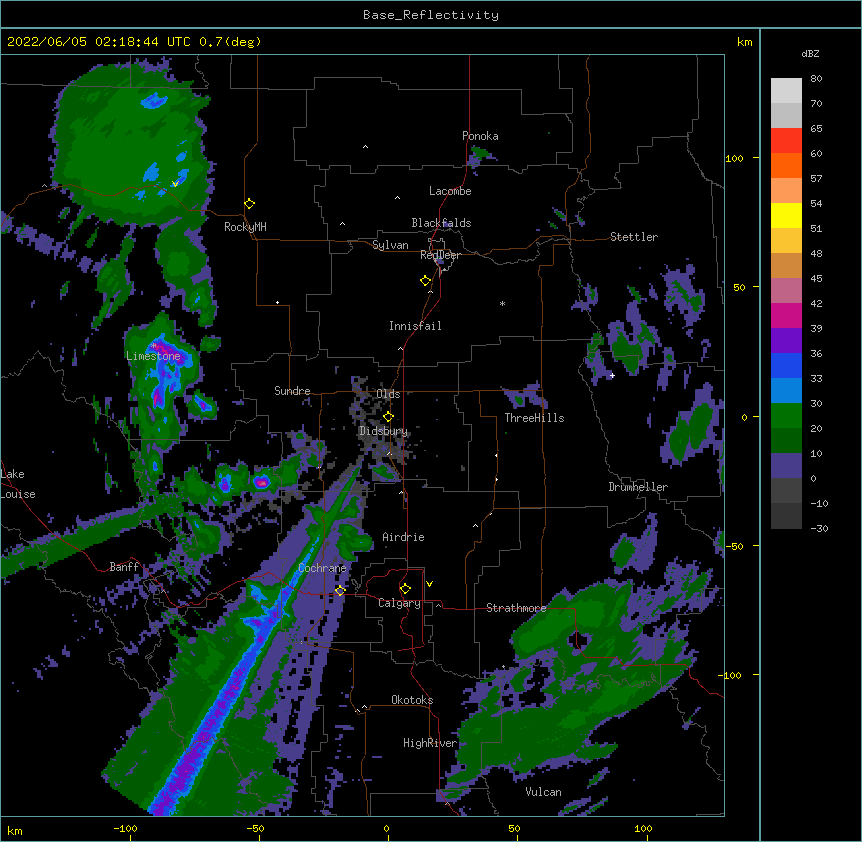
Task: Pick the red 60-65 dBZ legend swatch
Action: [786, 141]
